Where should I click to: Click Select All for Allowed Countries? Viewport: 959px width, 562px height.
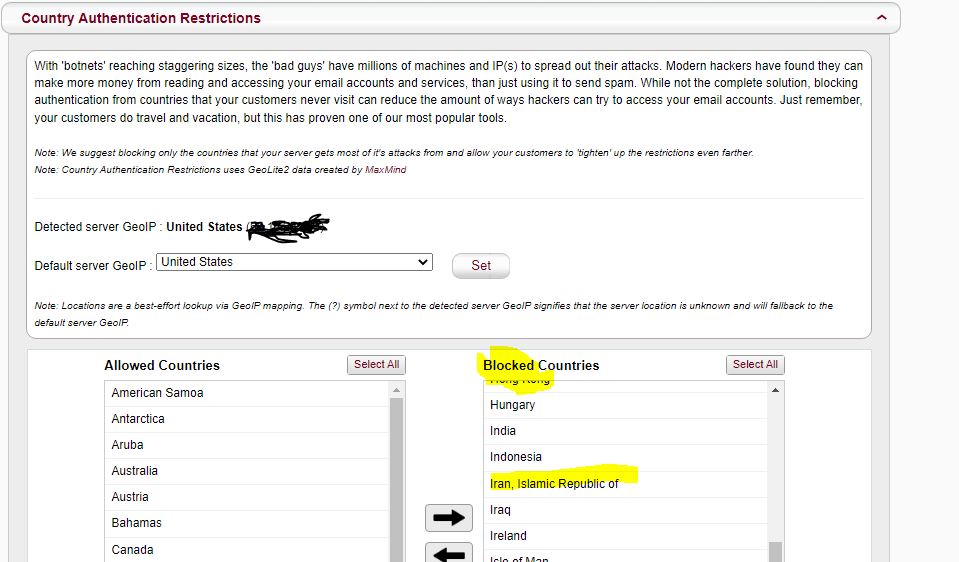pyautogui.click(x=376, y=365)
